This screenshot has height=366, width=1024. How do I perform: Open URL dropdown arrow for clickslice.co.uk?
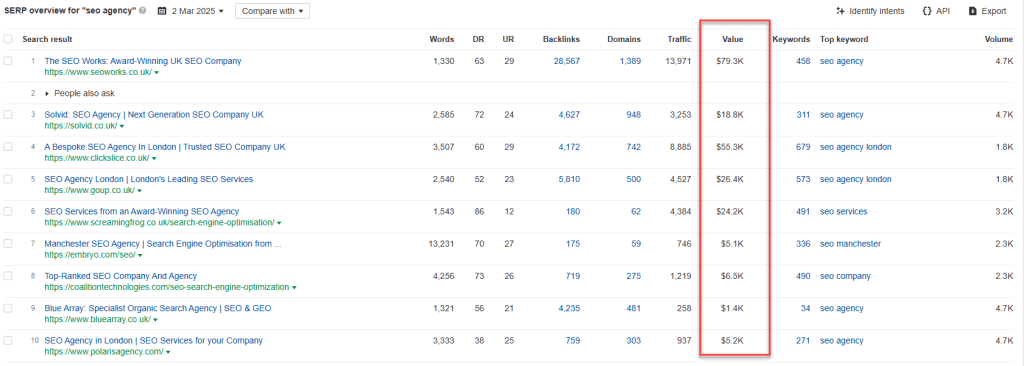click(x=153, y=158)
